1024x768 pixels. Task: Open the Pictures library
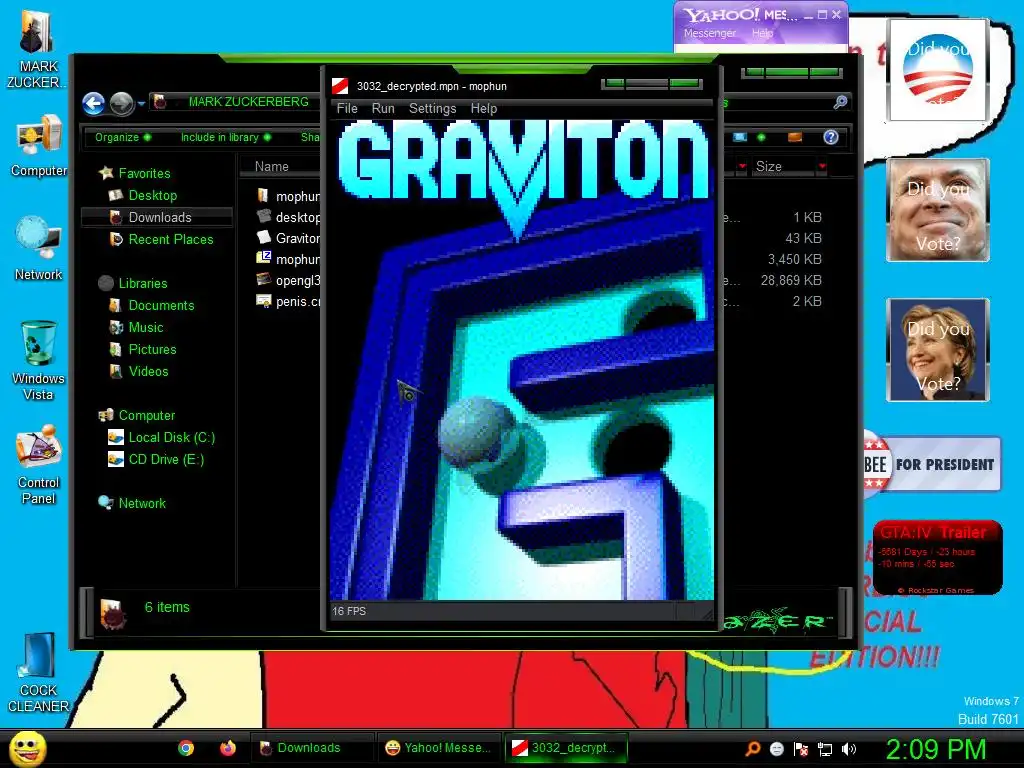click(152, 349)
